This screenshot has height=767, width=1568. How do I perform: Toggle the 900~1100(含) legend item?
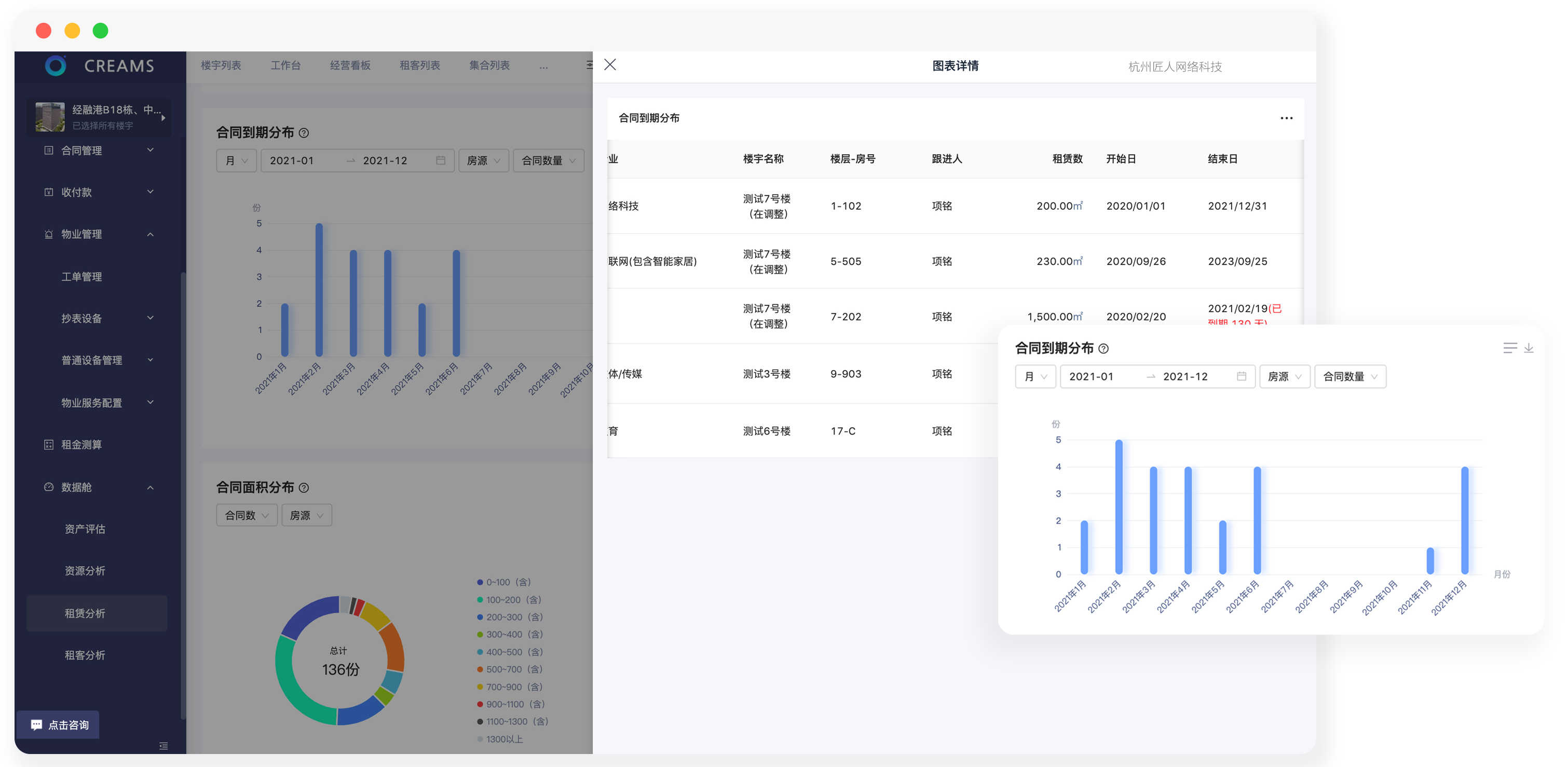coord(511,704)
